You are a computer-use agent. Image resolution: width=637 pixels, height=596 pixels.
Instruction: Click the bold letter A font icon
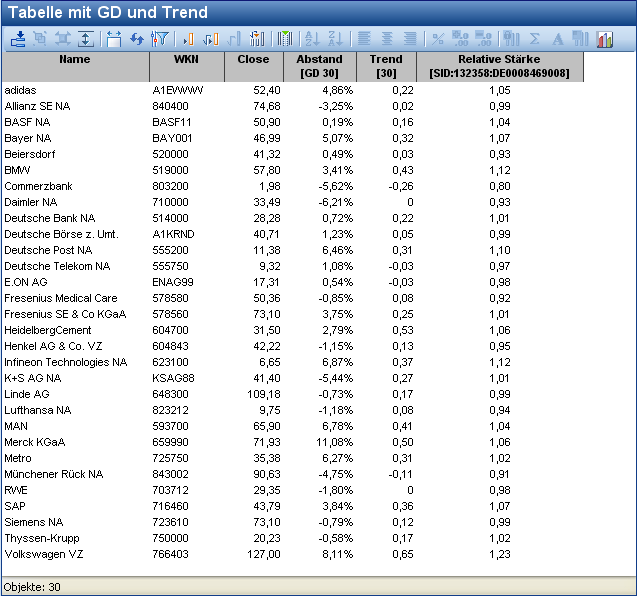558,39
